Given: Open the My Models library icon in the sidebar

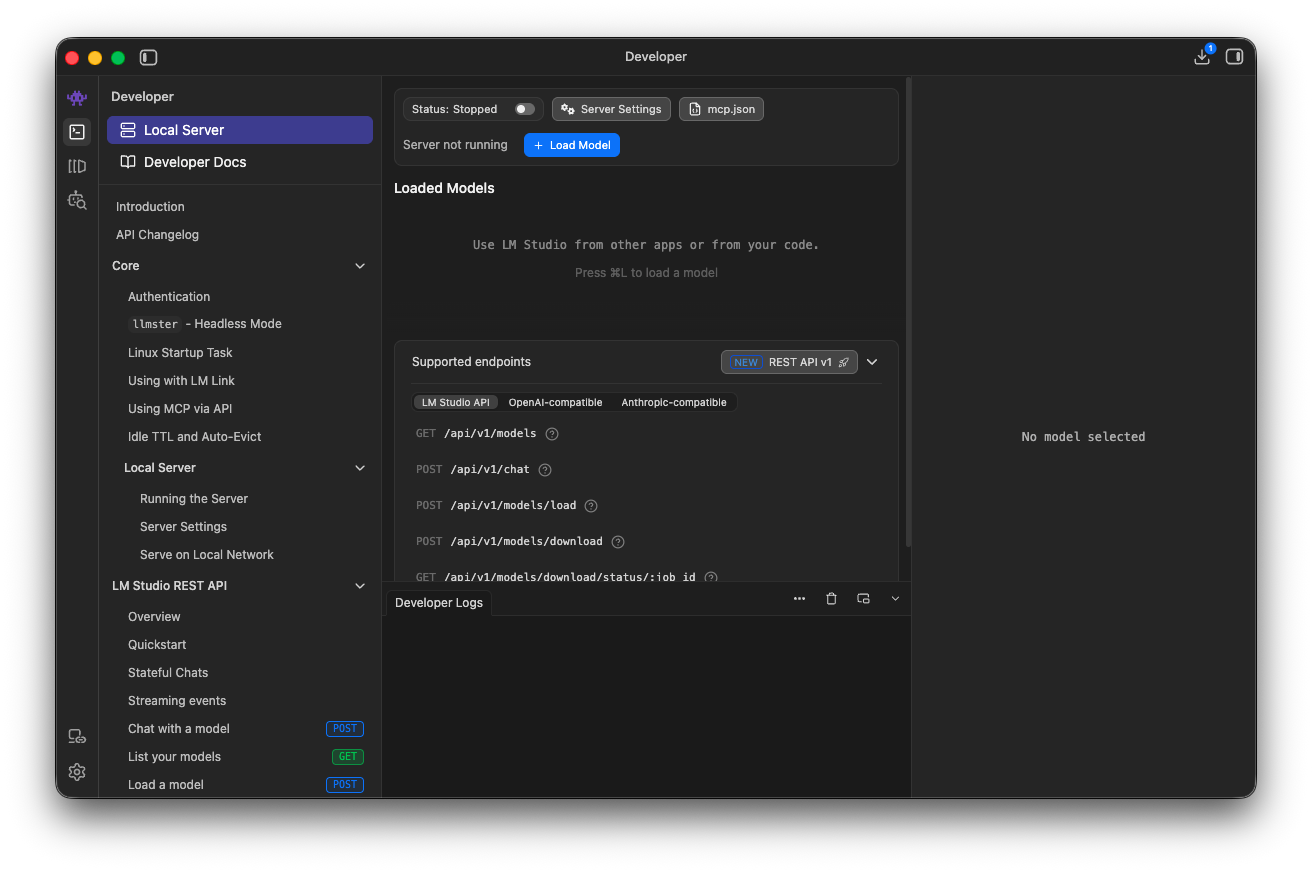Looking at the screenshot, I should point(77,166).
